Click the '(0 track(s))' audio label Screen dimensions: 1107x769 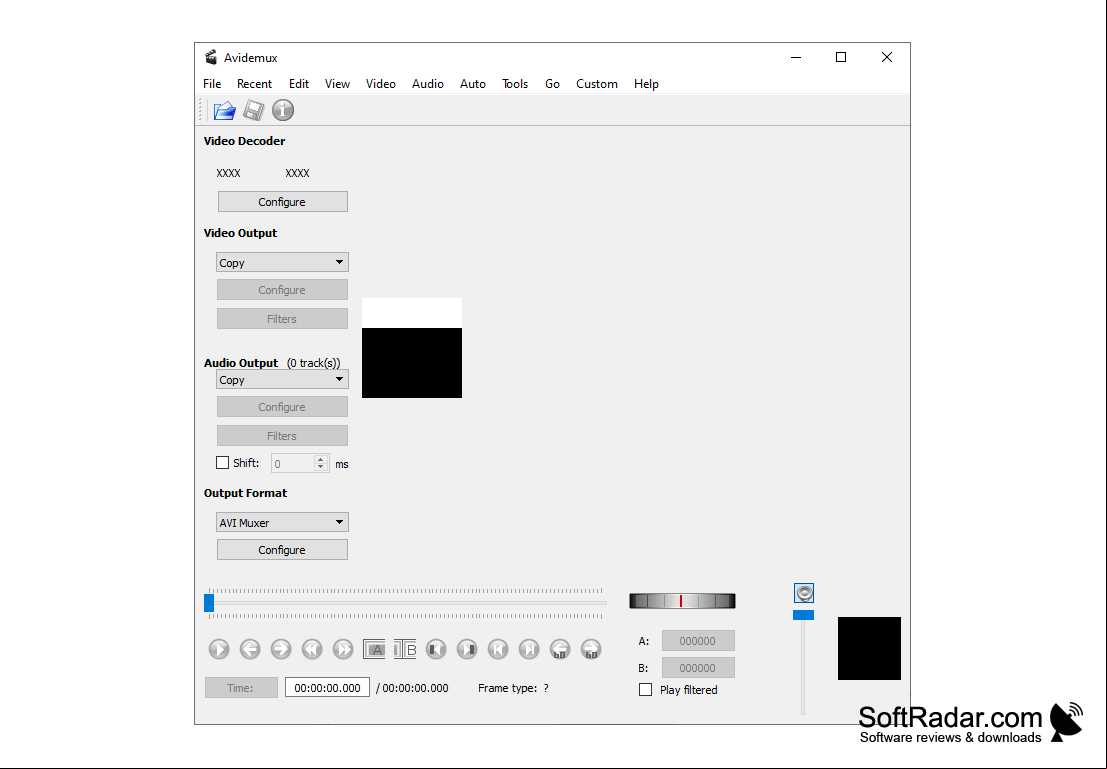point(313,363)
